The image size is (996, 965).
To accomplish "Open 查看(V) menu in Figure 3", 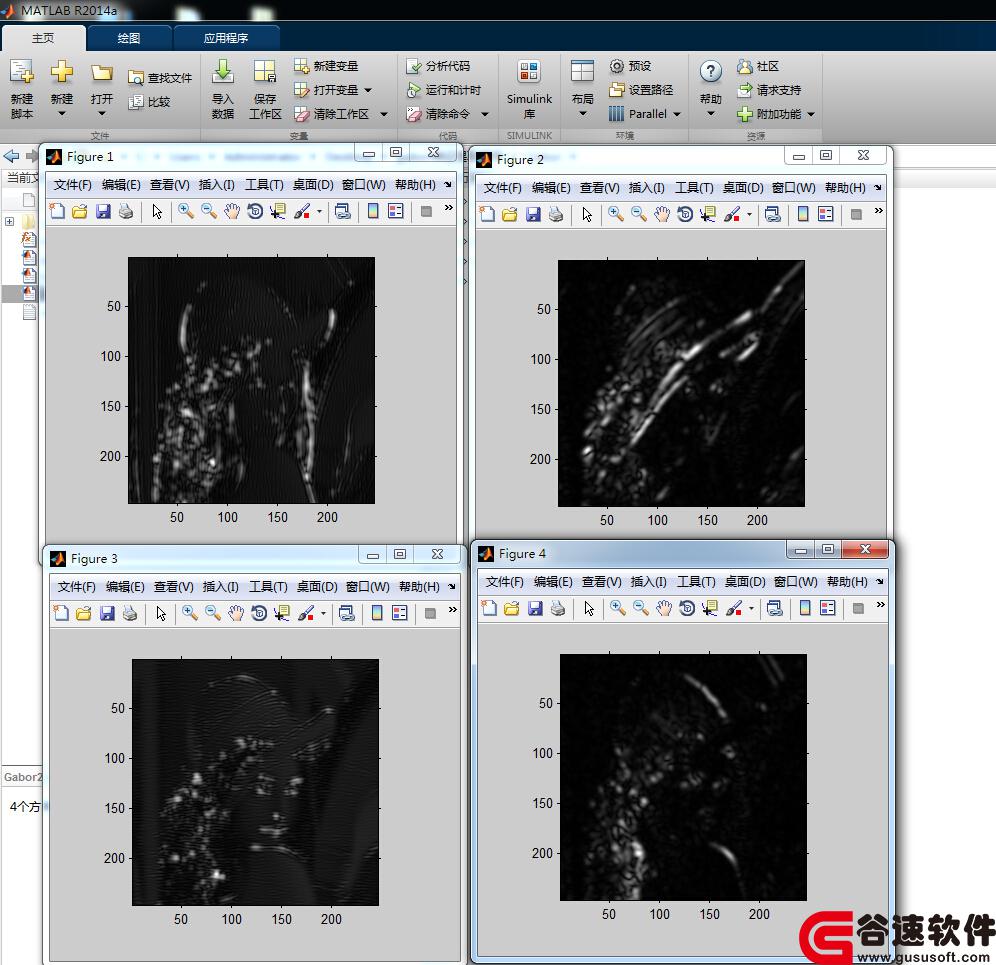I will pos(173,587).
